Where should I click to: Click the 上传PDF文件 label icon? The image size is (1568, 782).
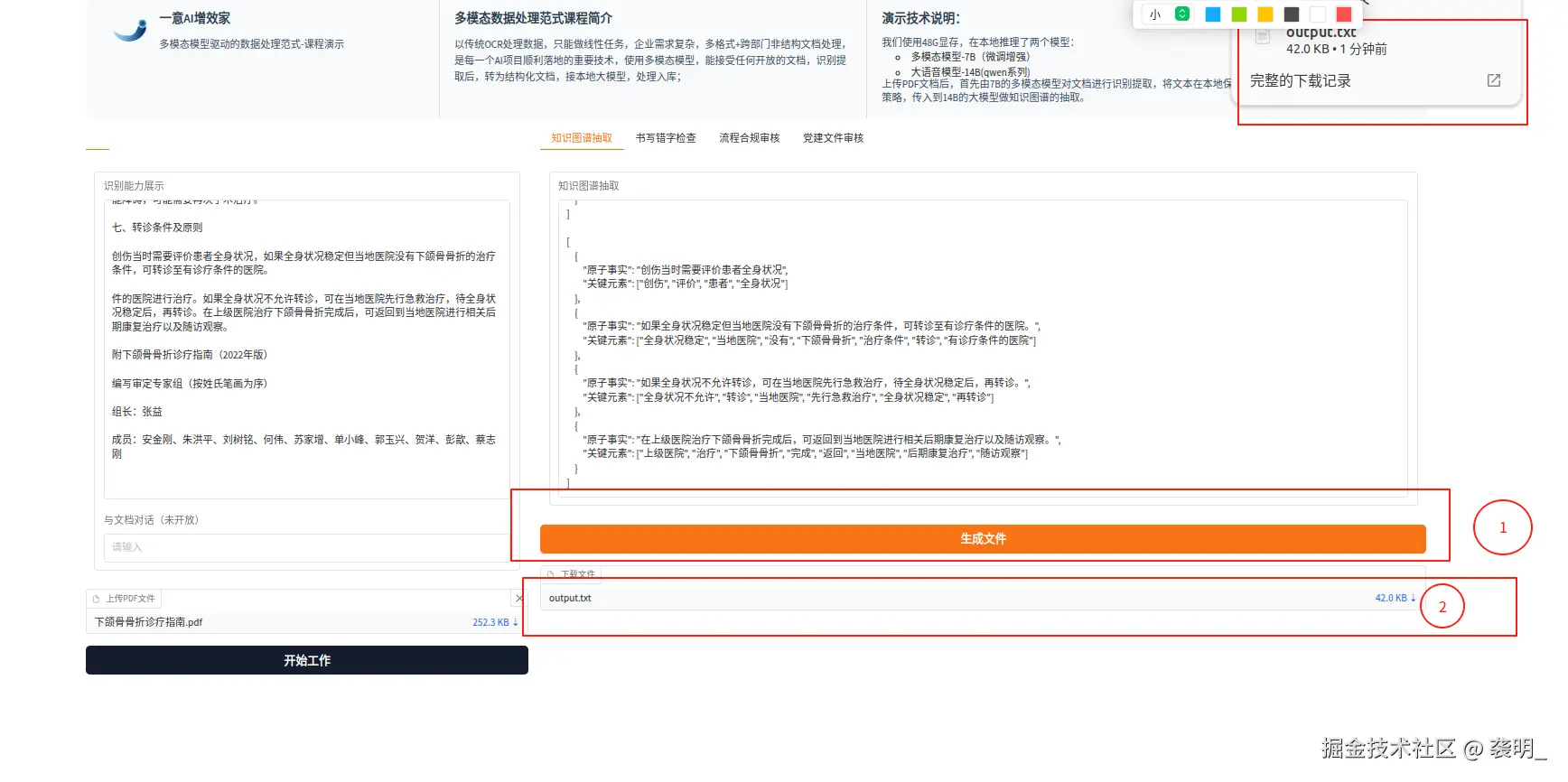pos(96,599)
